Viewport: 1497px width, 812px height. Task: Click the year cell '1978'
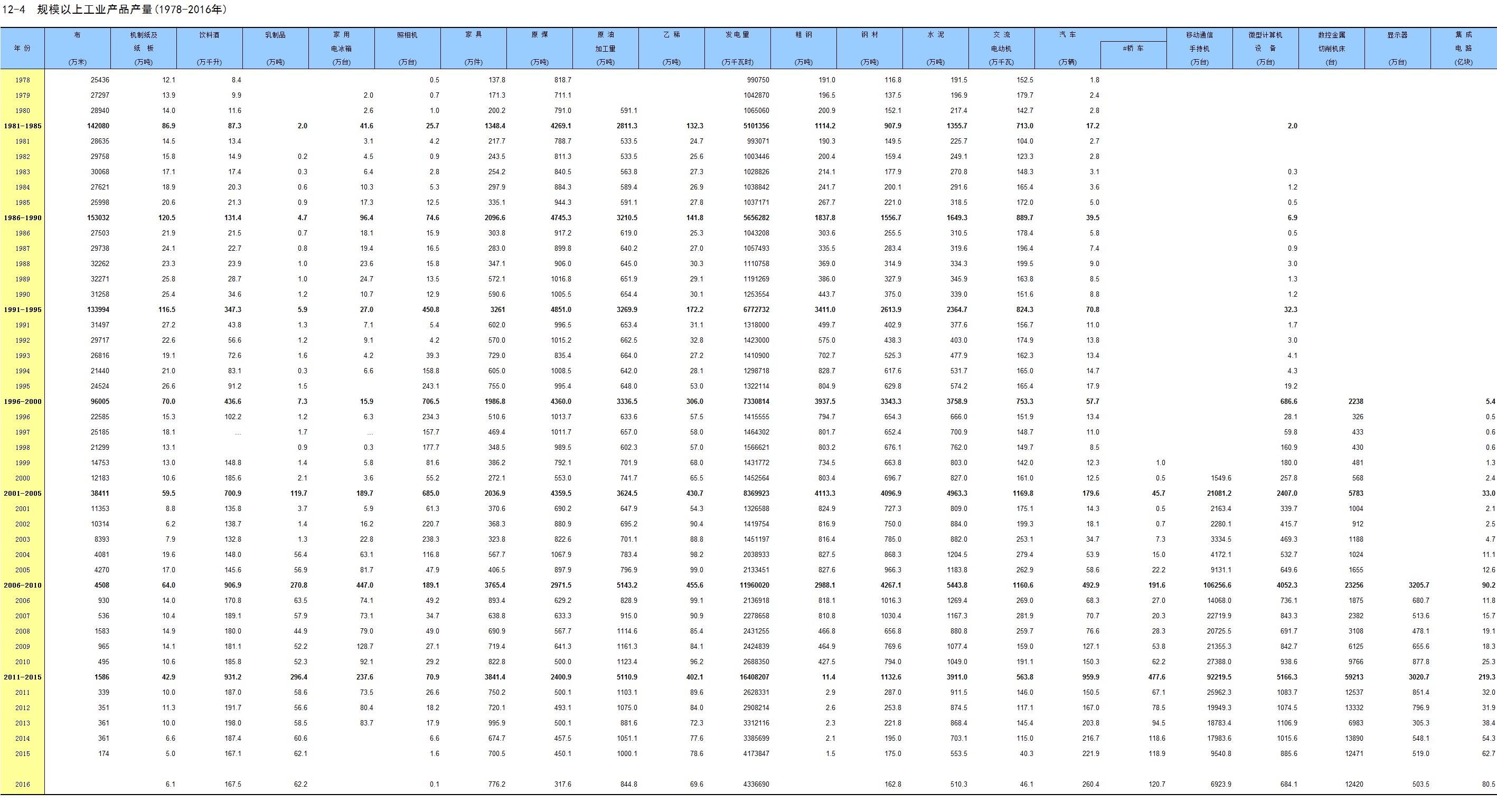22,80
